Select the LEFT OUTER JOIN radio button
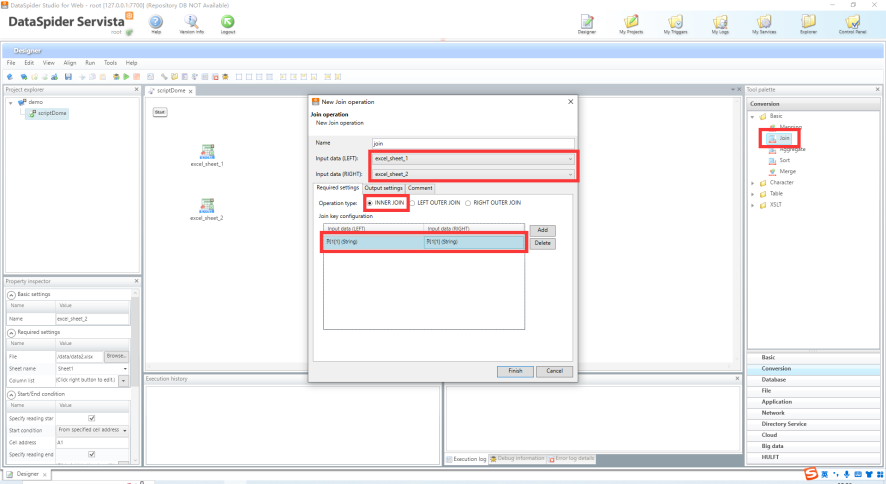Viewport: 886px width, 484px height. pos(412,203)
